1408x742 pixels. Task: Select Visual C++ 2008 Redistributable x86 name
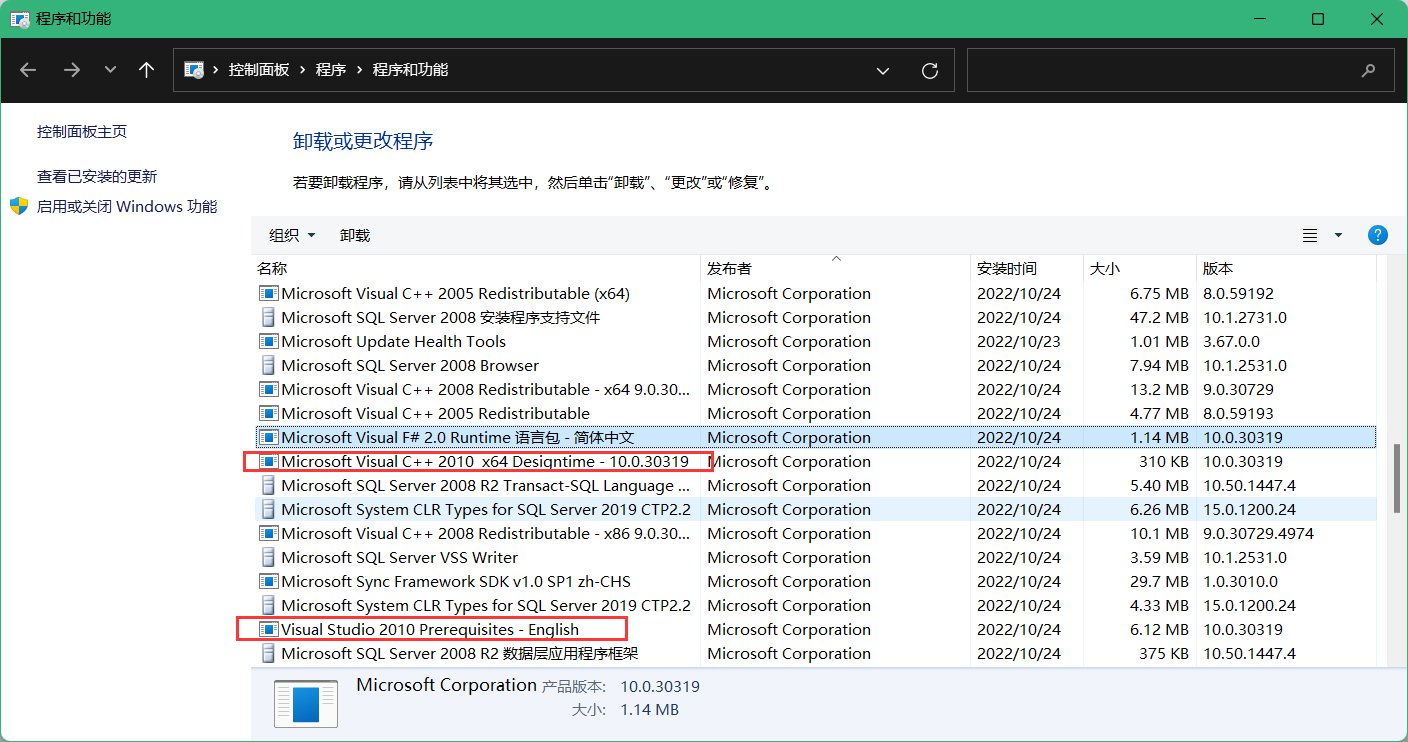[485, 533]
